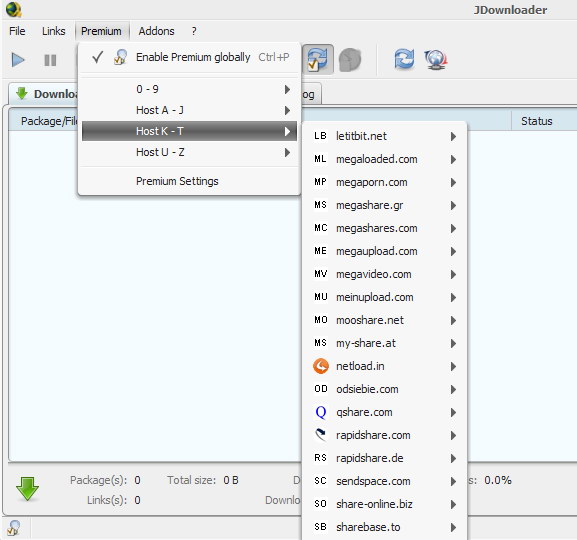
Task: Click the MO icon beside mooshare.net
Action: coord(321,320)
